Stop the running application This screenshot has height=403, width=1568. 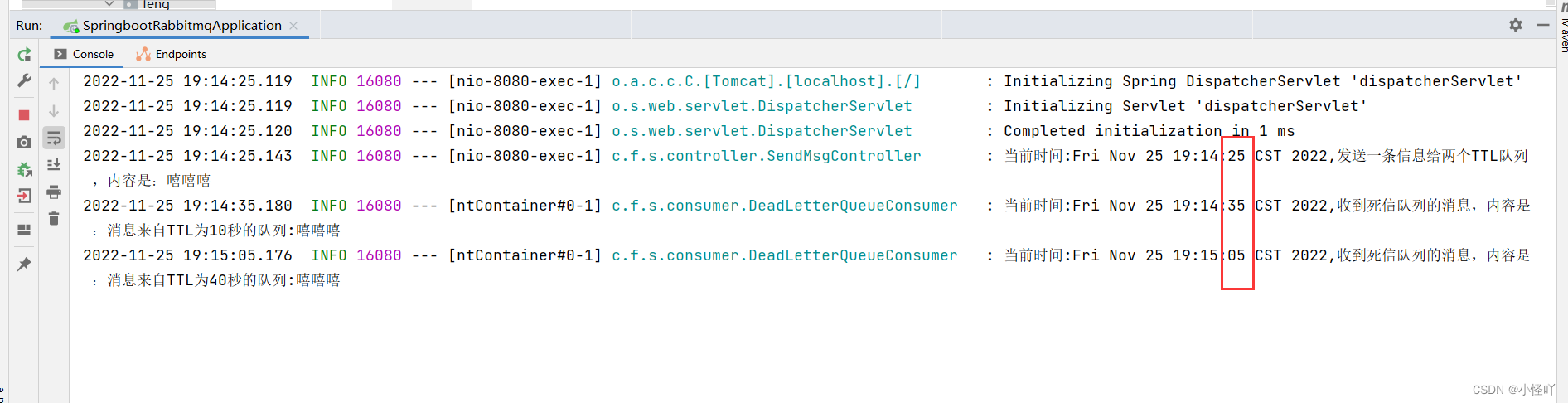[24, 115]
